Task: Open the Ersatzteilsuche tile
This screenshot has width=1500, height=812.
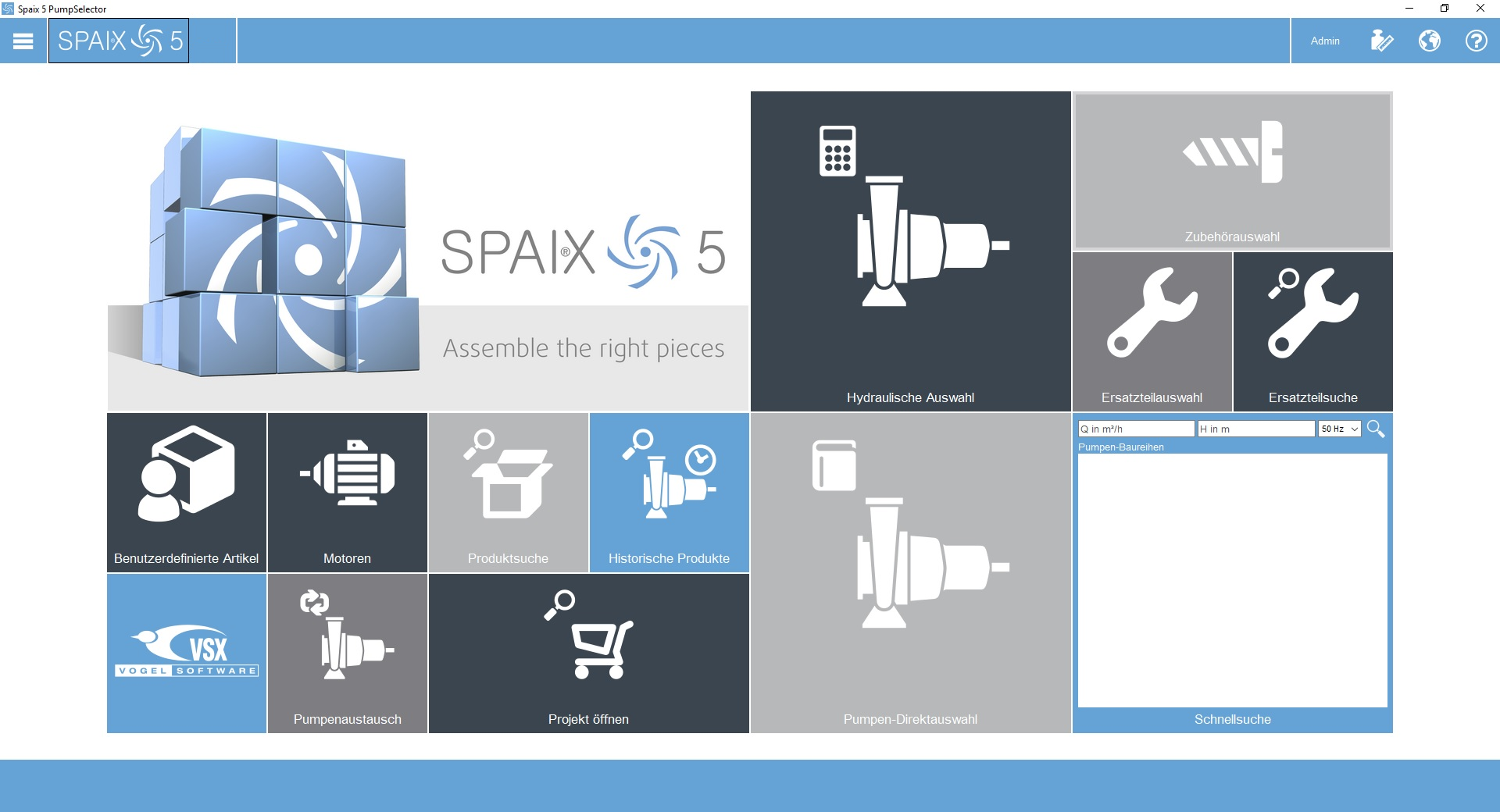Action: tap(1312, 332)
